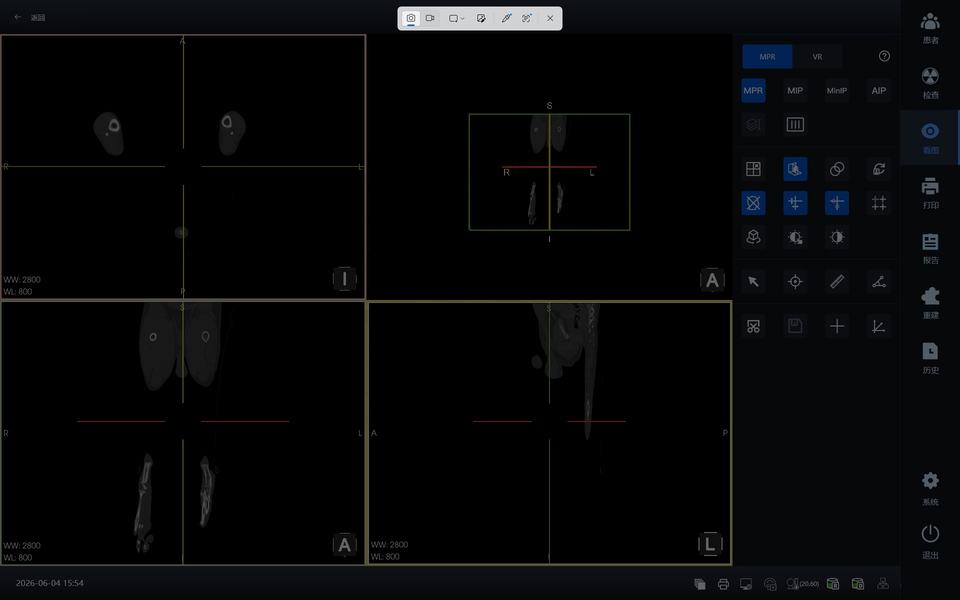Click the monitor icon in status bar
The width and height of the screenshot is (960, 600).
point(746,583)
